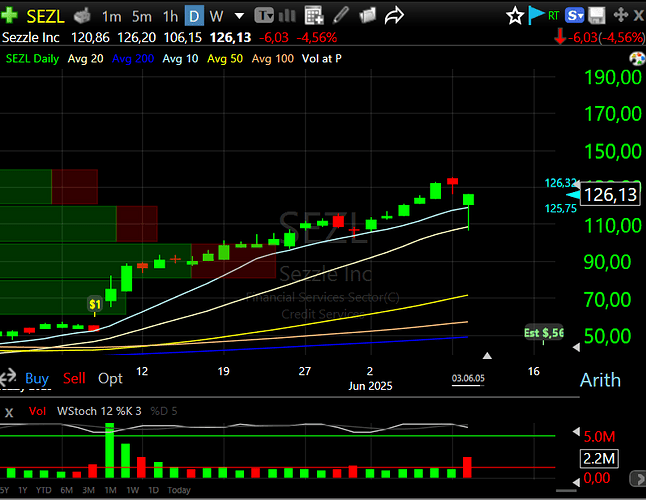Select the 1M range
This screenshot has height=500, width=646.
(110, 490)
